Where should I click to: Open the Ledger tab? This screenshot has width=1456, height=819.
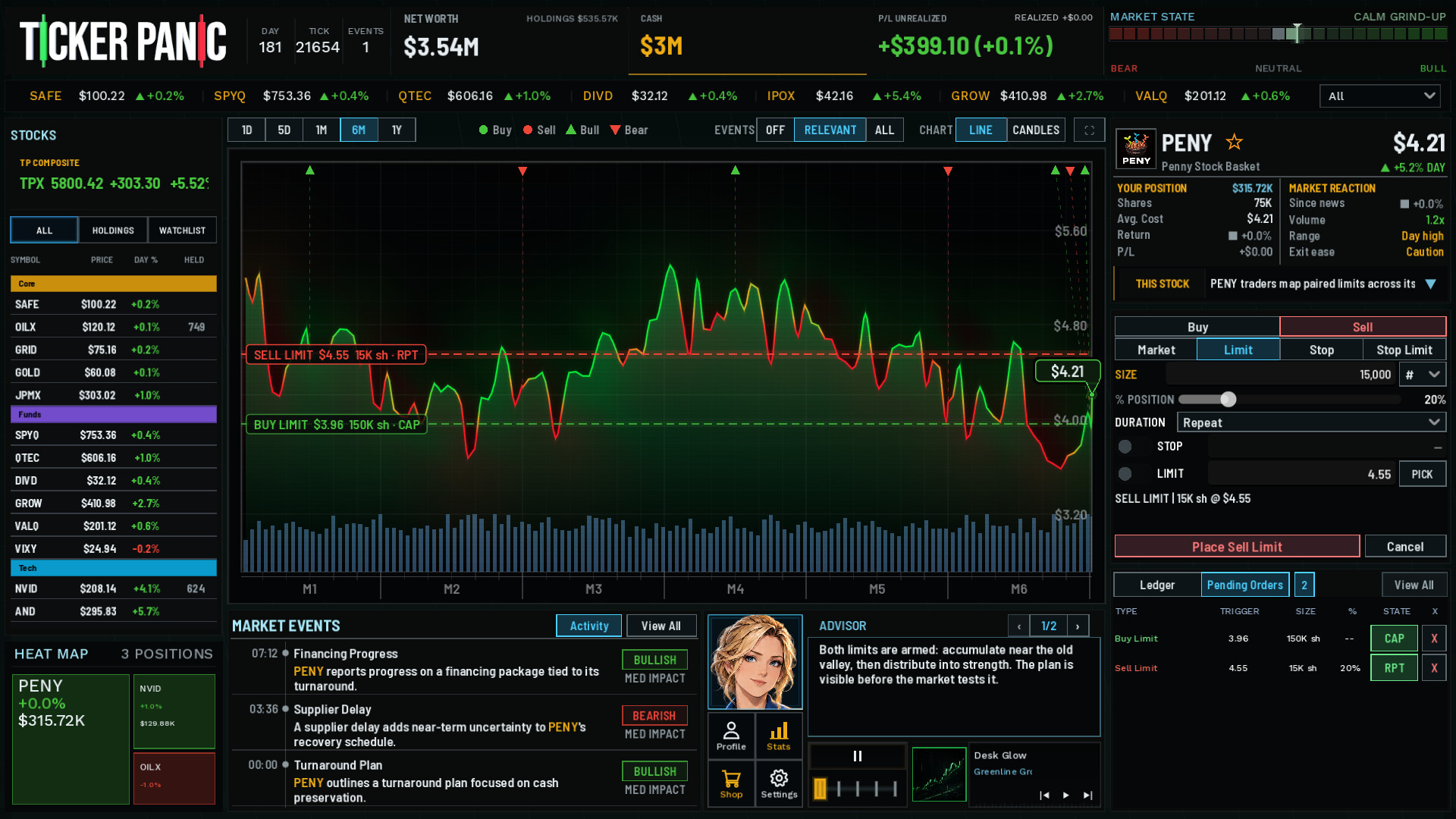pyautogui.click(x=1157, y=585)
